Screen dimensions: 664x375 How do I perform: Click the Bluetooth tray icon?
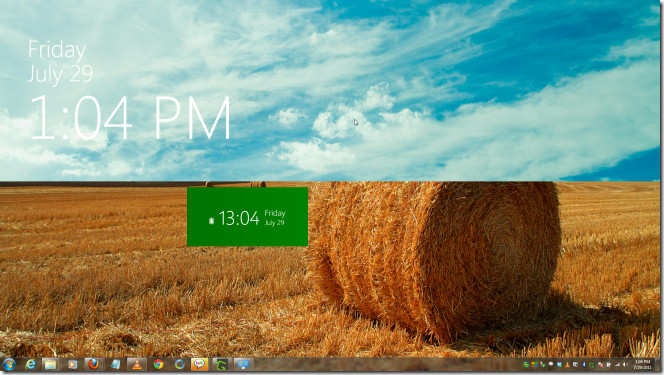tap(584, 364)
